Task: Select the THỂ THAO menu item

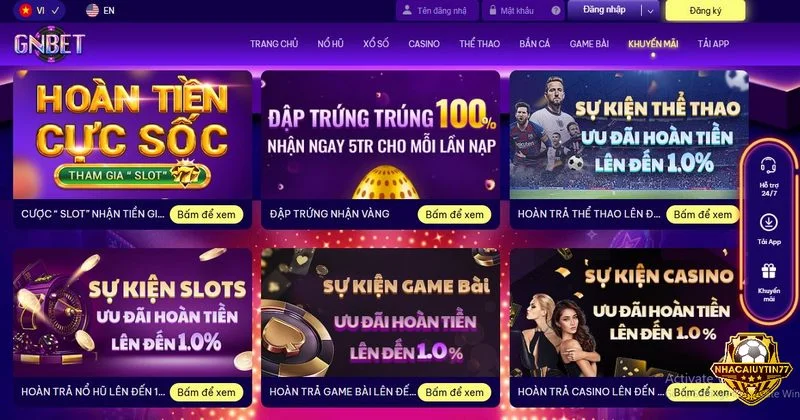Action: tap(479, 44)
